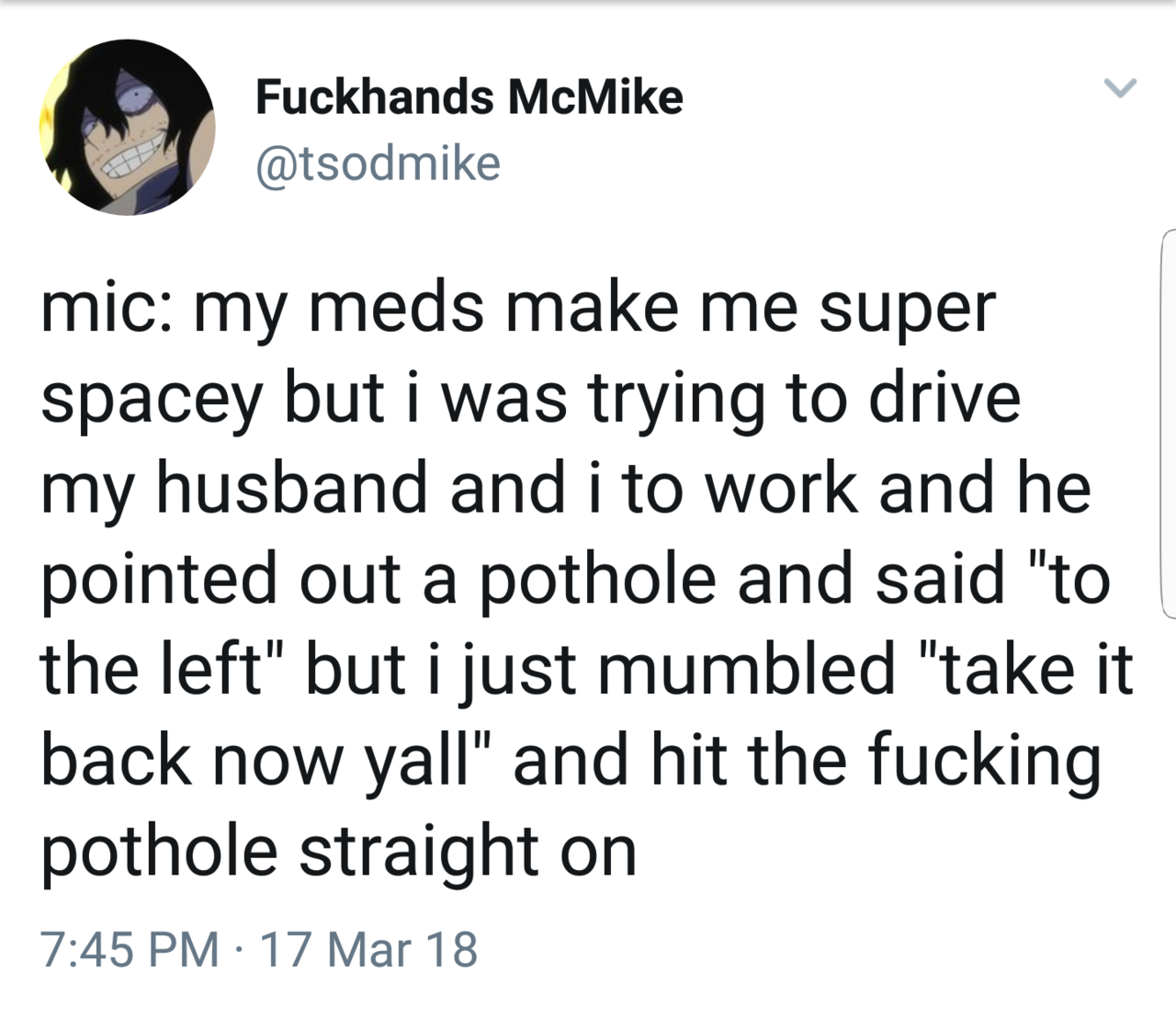Image resolution: width=1176 pixels, height=1018 pixels.
Task: Open the McMike display name profile link
Action: coord(469,96)
